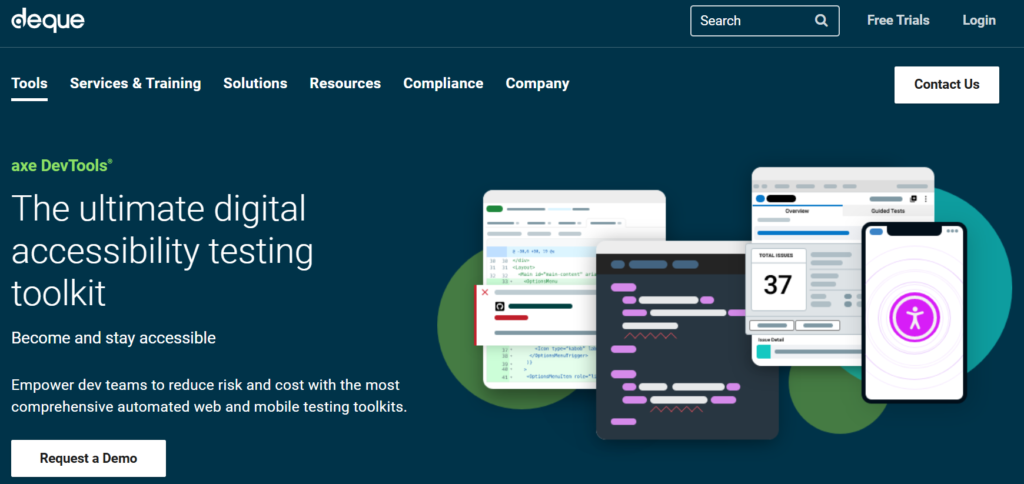The width and height of the screenshot is (1024, 484).
Task: Open the Compliance menu
Action: tap(443, 84)
